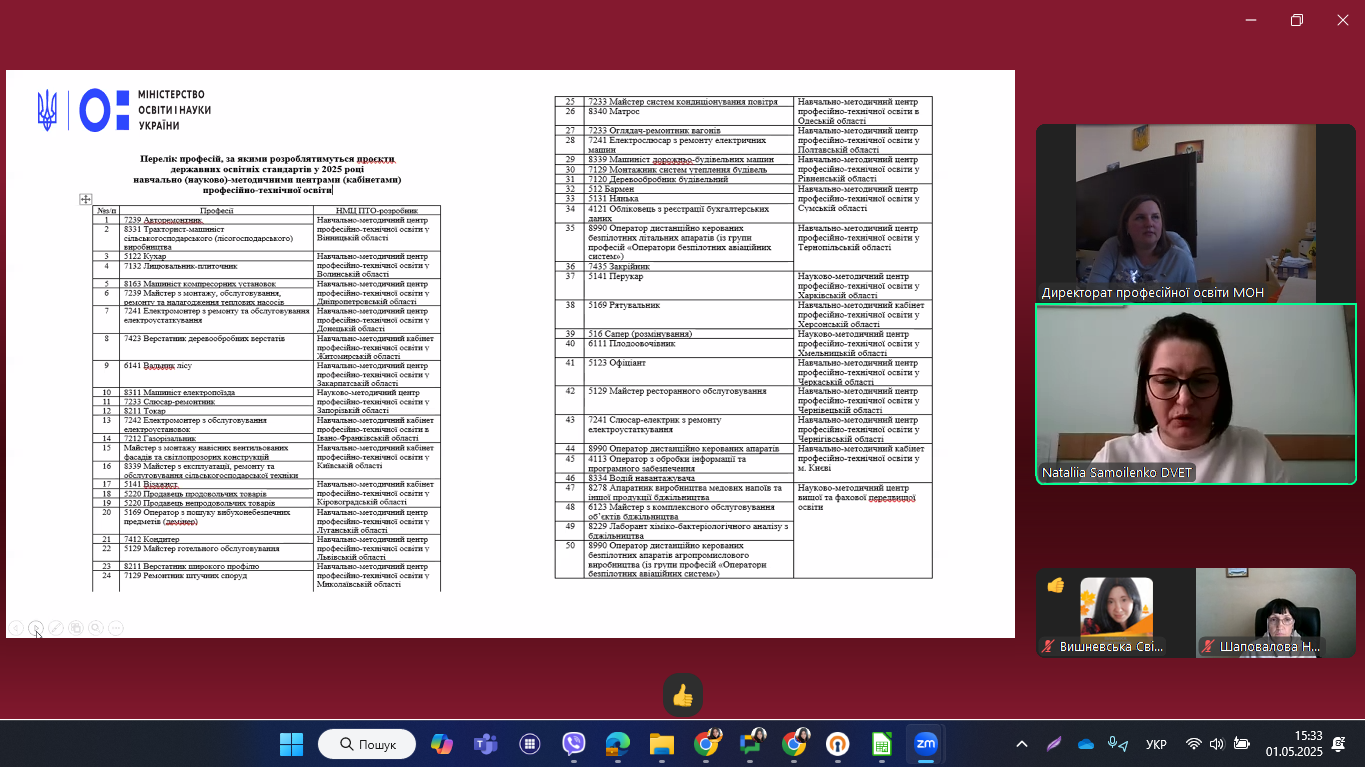1365x767 pixels.
Task: Select Директорат професійної освіти МОН video tile
Action: pos(1195,212)
